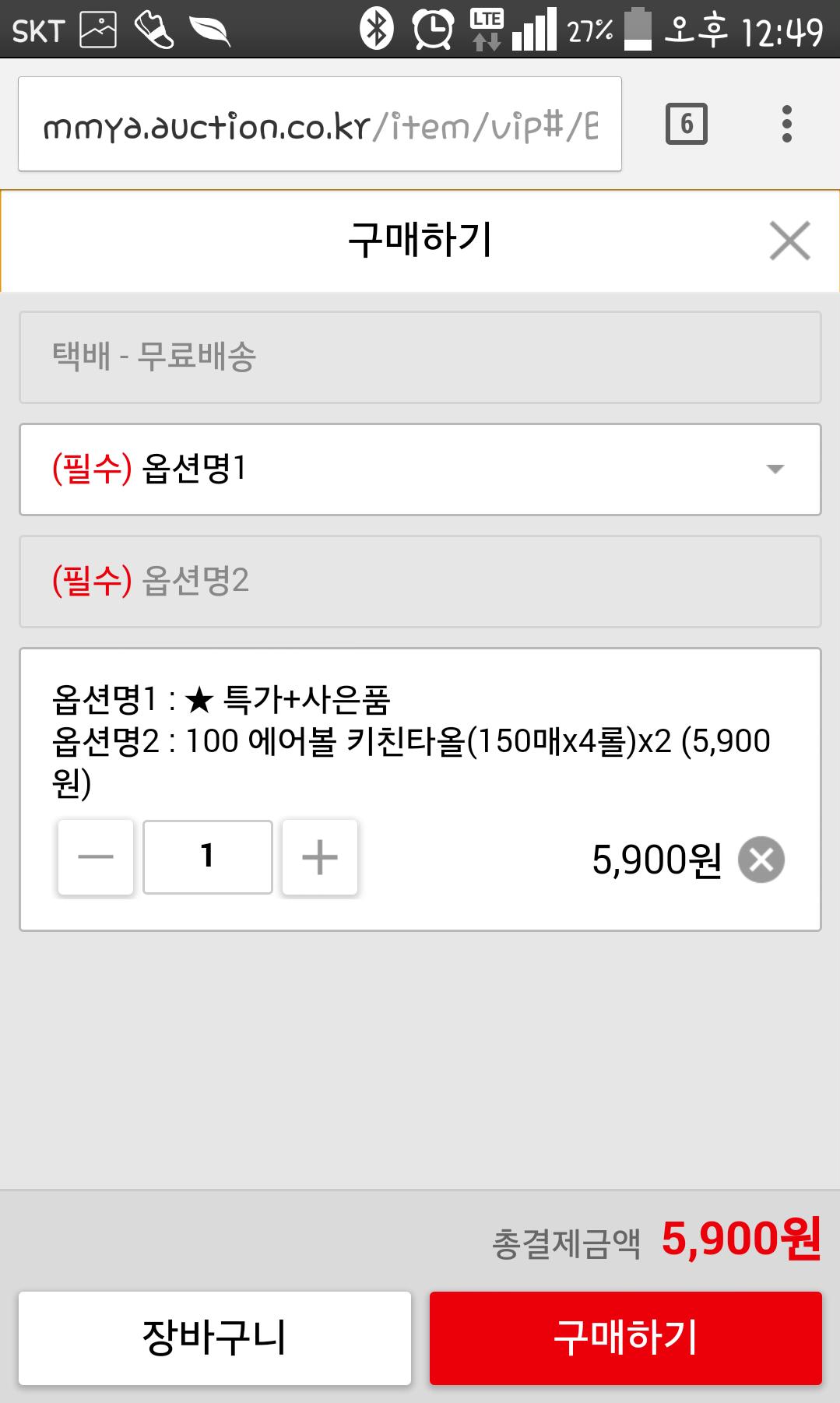Viewport: 840px width, 1403px height.
Task: Open the browser tabs counter showing 6
Action: coord(686,124)
